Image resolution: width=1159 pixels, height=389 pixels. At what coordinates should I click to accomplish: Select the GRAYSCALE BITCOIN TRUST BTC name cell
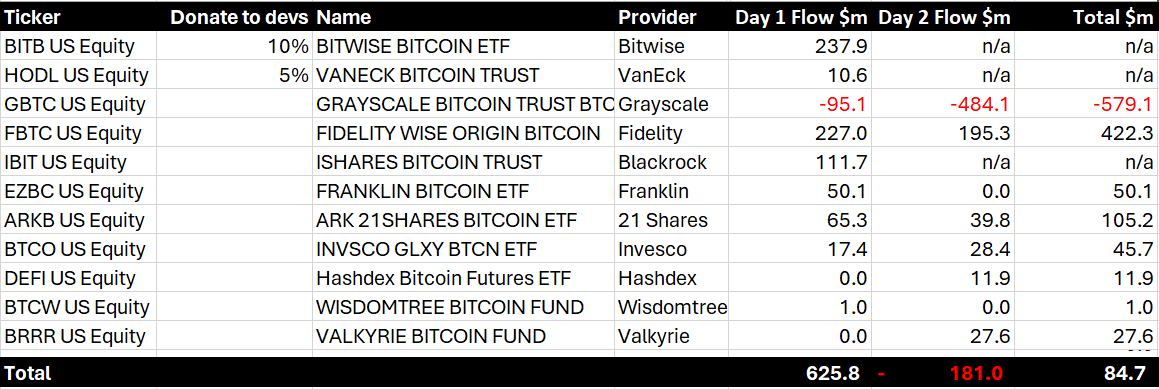tap(465, 104)
